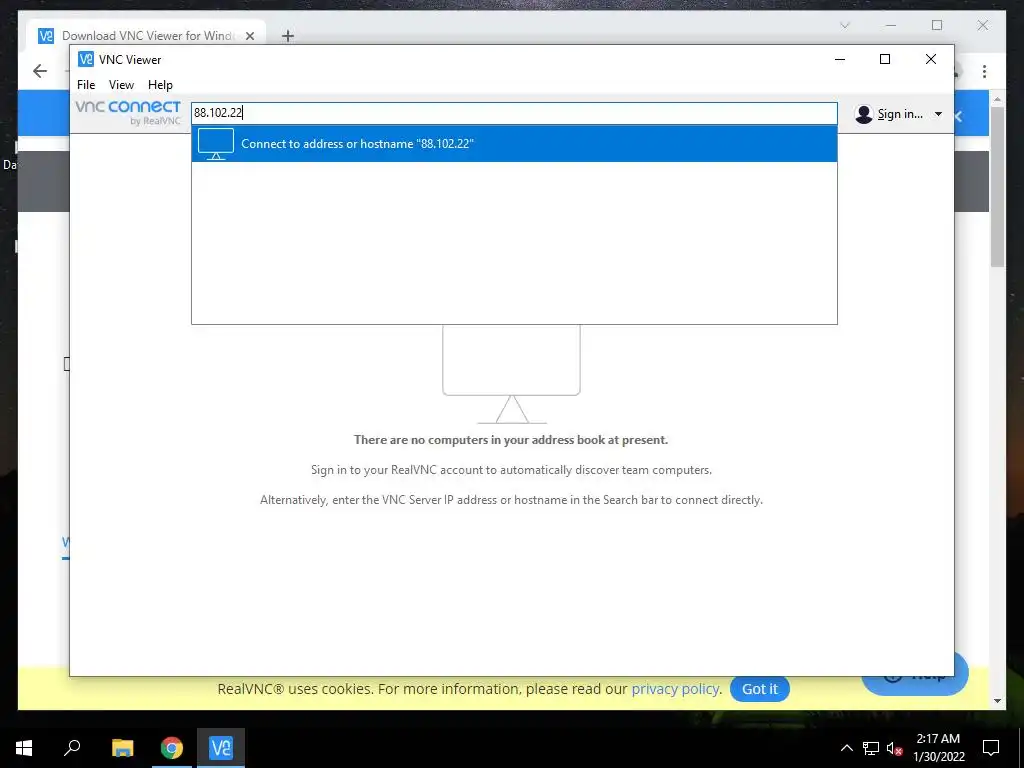Click the VNC Viewer taskbar icon
Screen dimensions: 1024x768
(x=221, y=748)
